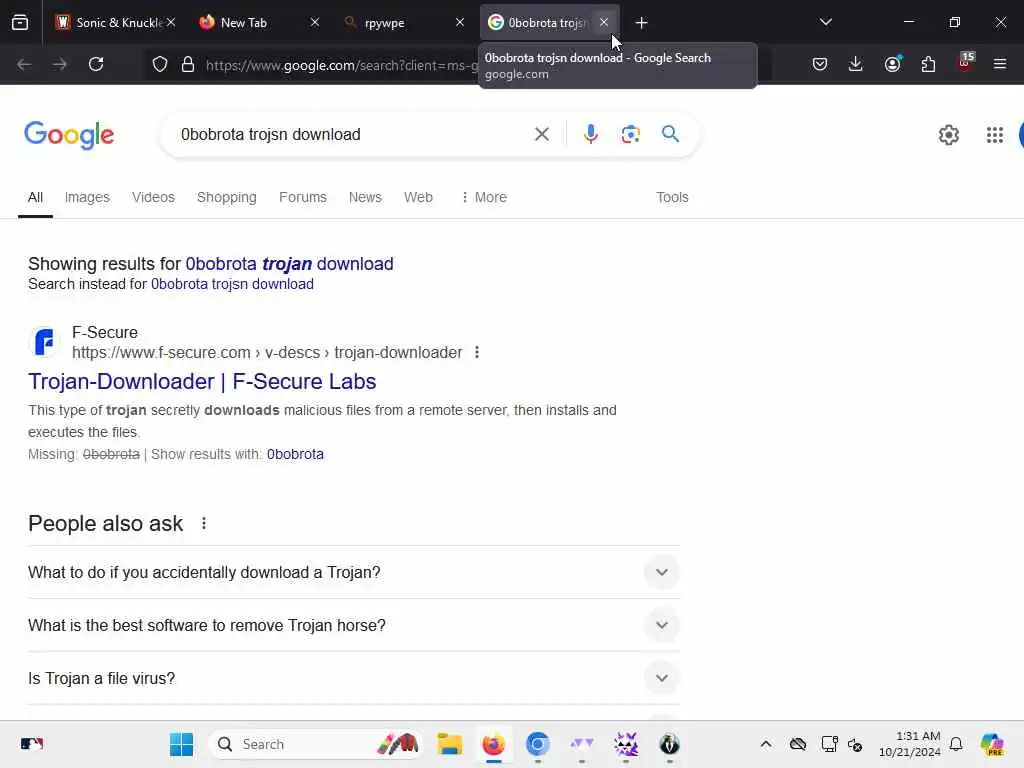Viewport: 1024px width, 768px height.
Task: Open Firefox View tab list icon
Action: coord(20,23)
